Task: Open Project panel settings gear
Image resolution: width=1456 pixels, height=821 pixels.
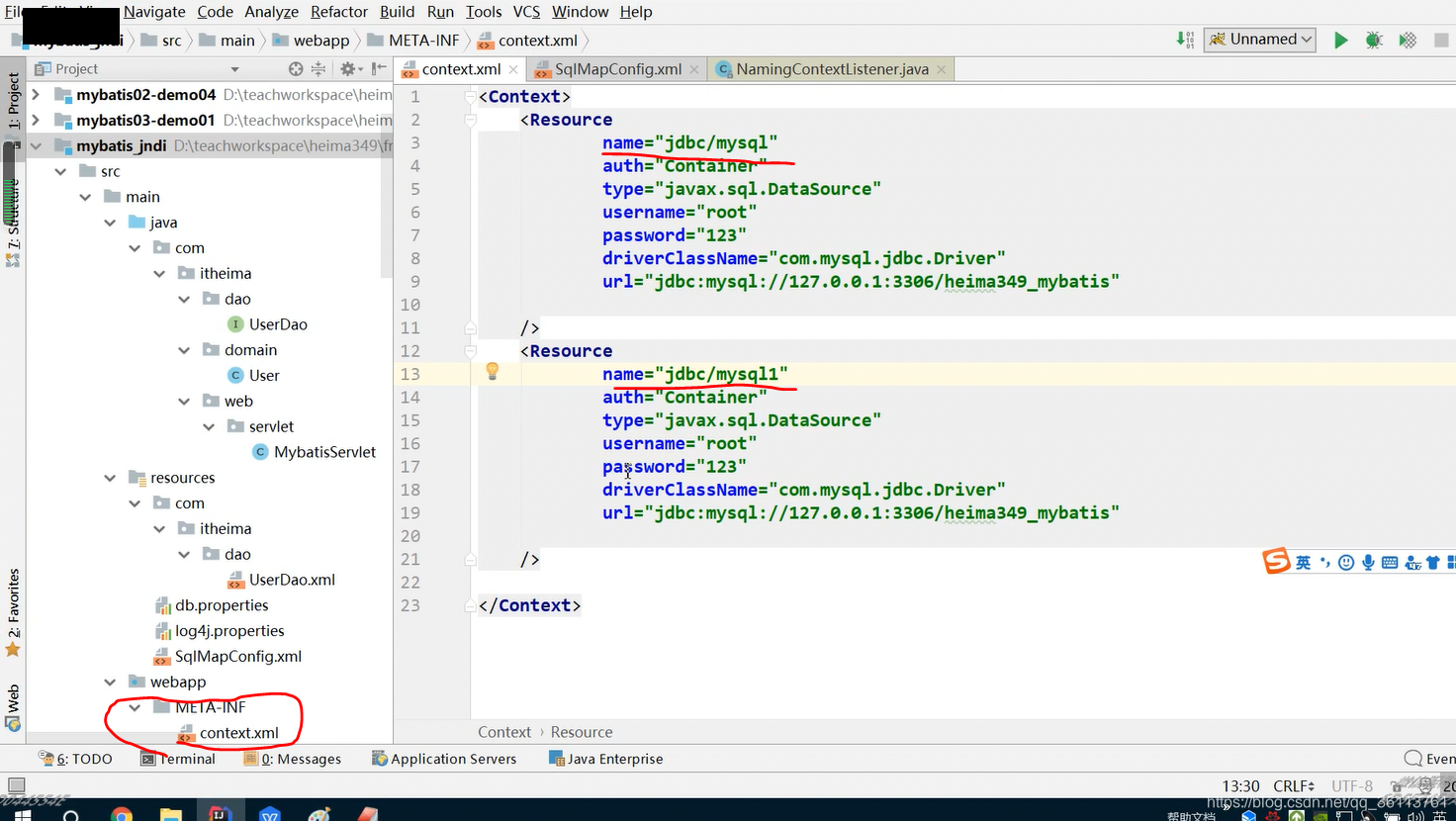Action: 350,69
